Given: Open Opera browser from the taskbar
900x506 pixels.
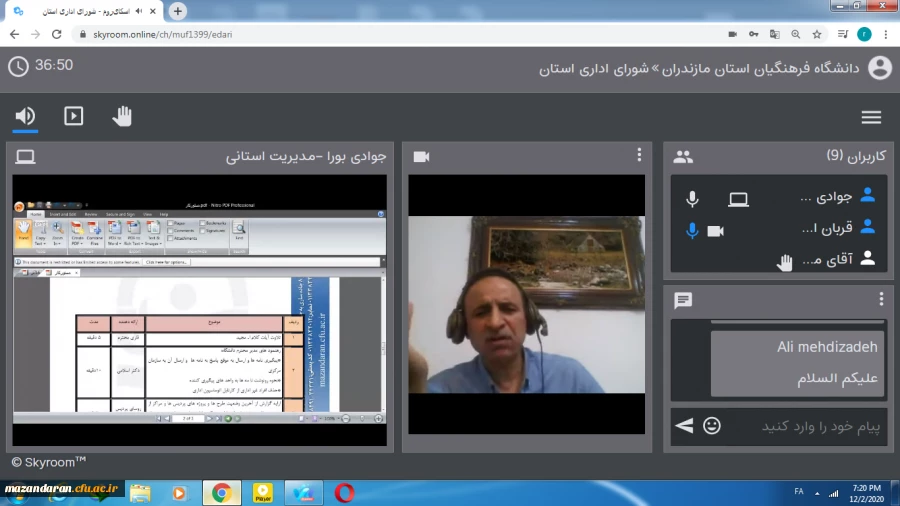Looking at the screenshot, I should click(344, 492).
